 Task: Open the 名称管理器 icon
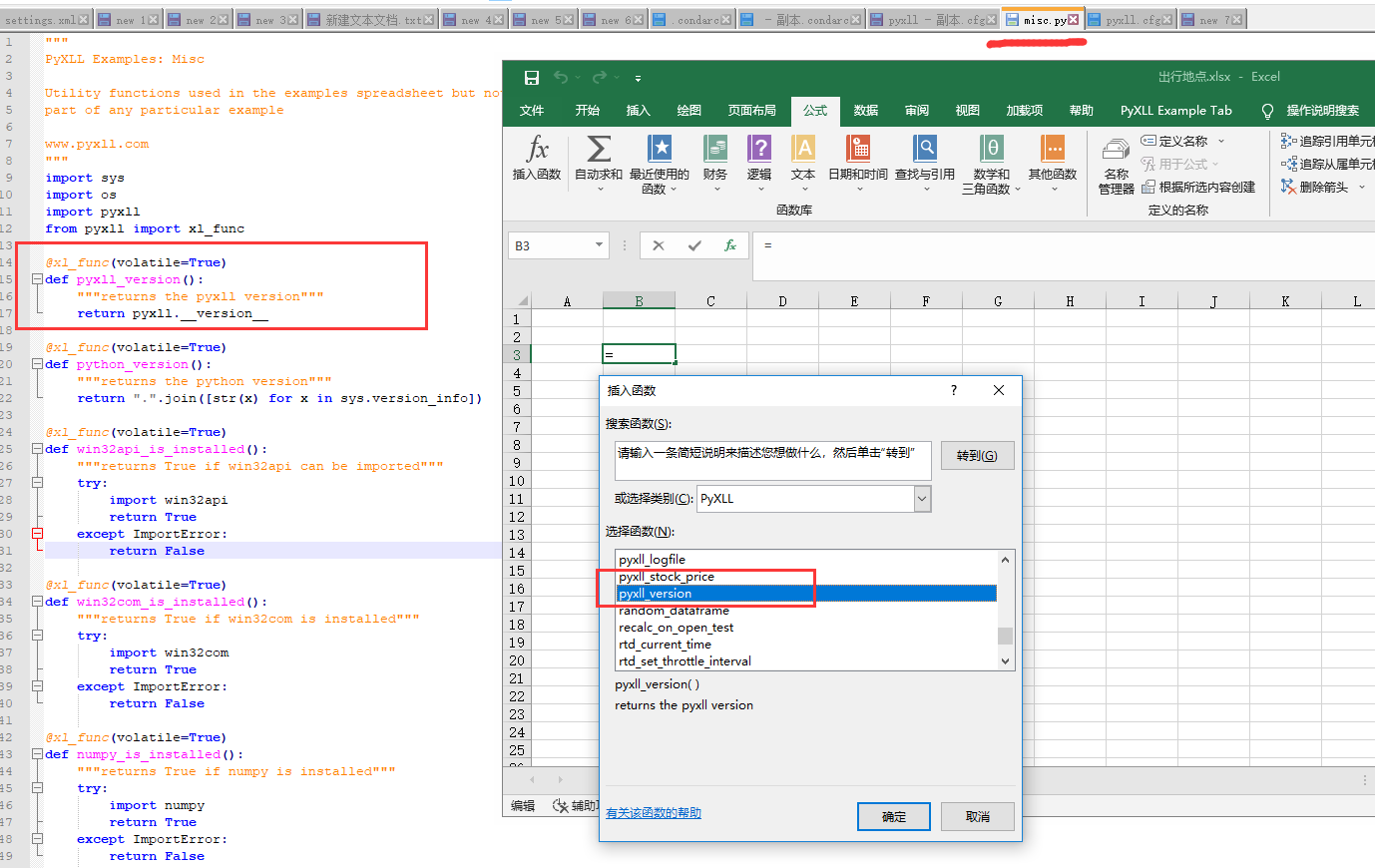(1116, 150)
